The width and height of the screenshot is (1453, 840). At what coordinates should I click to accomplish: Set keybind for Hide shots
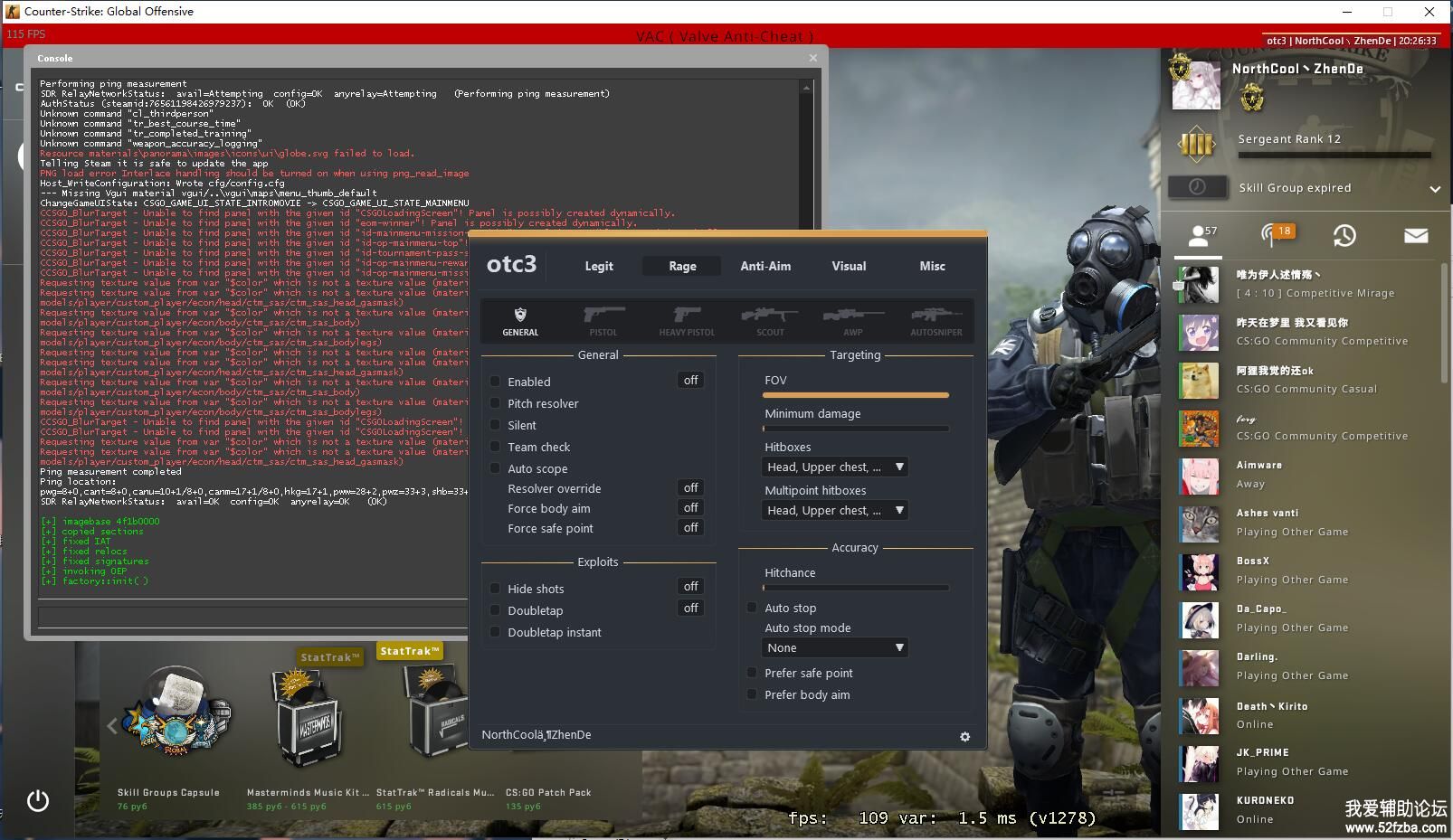click(691, 587)
